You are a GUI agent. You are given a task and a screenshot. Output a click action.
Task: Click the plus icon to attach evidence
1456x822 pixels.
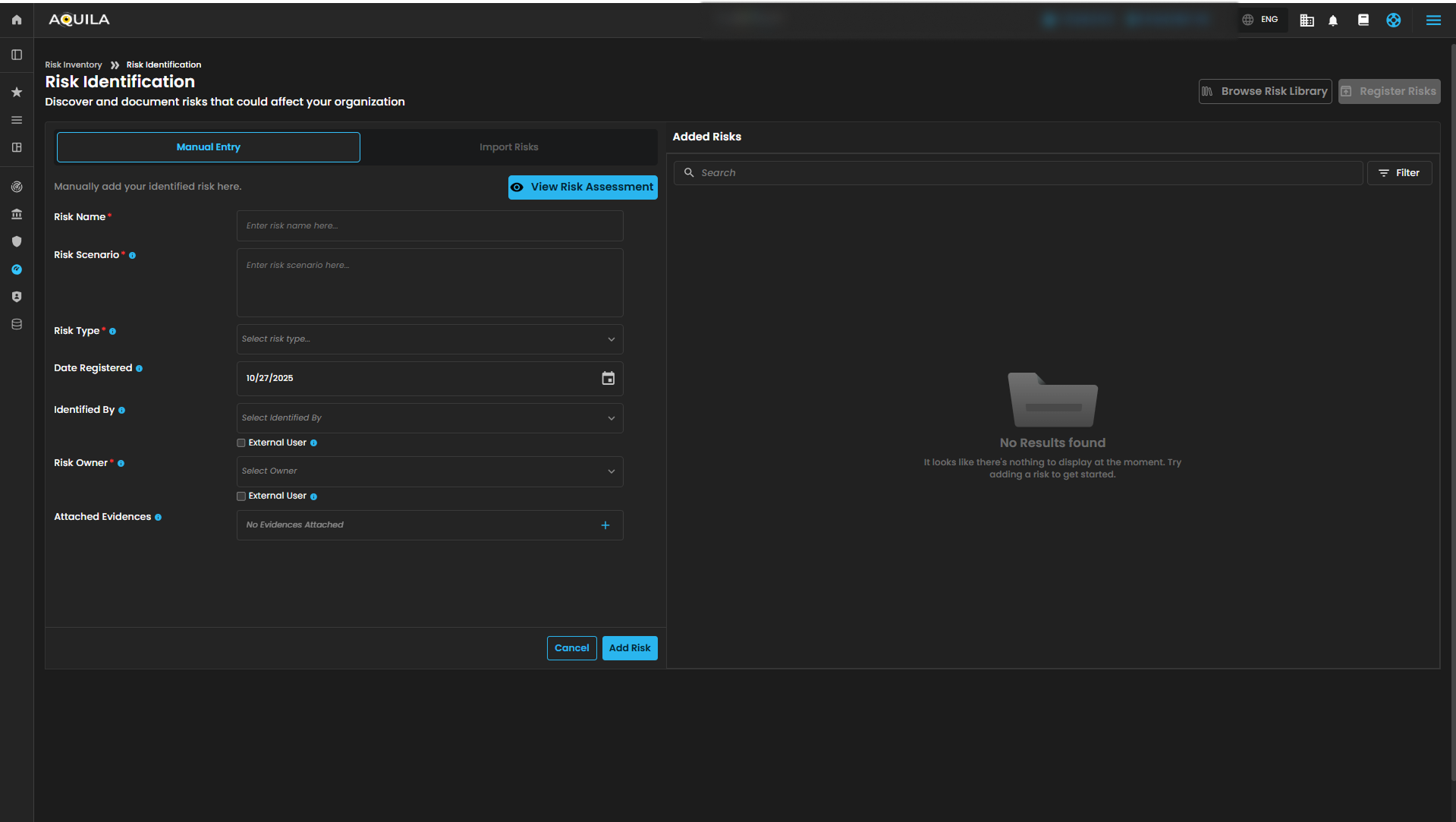605,525
